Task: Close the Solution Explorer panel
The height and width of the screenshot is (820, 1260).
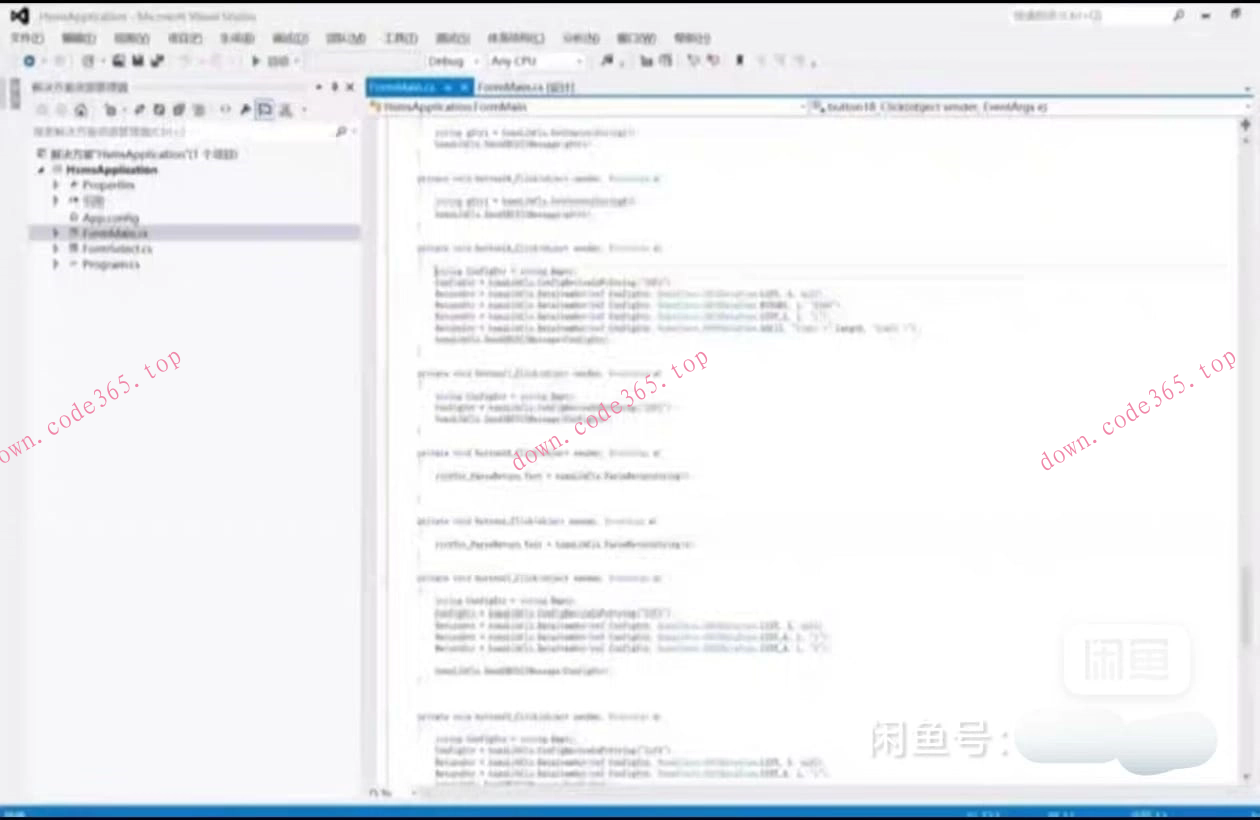Action: [x=350, y=87]
